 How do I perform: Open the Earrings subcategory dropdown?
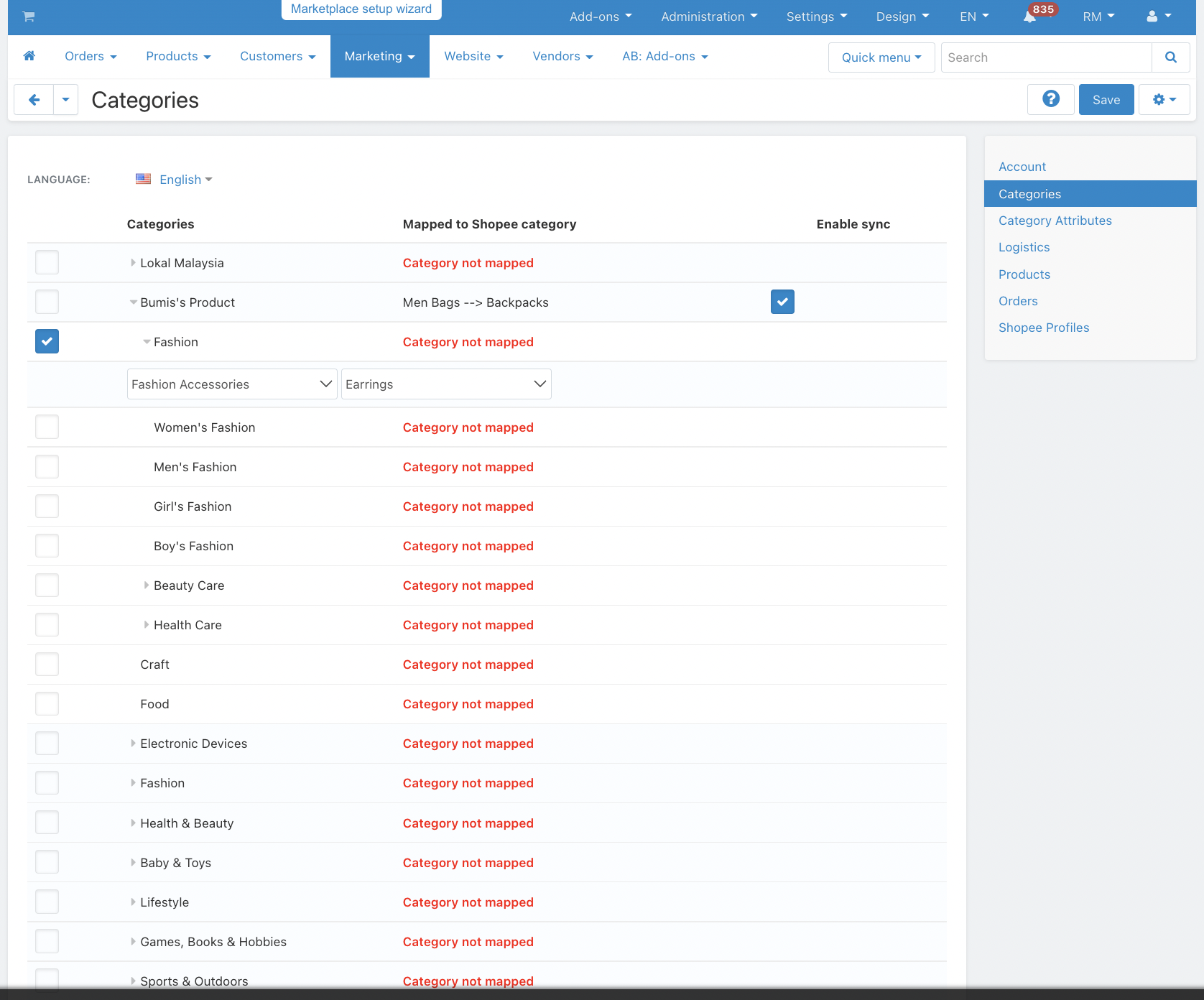tap(446, 384)
